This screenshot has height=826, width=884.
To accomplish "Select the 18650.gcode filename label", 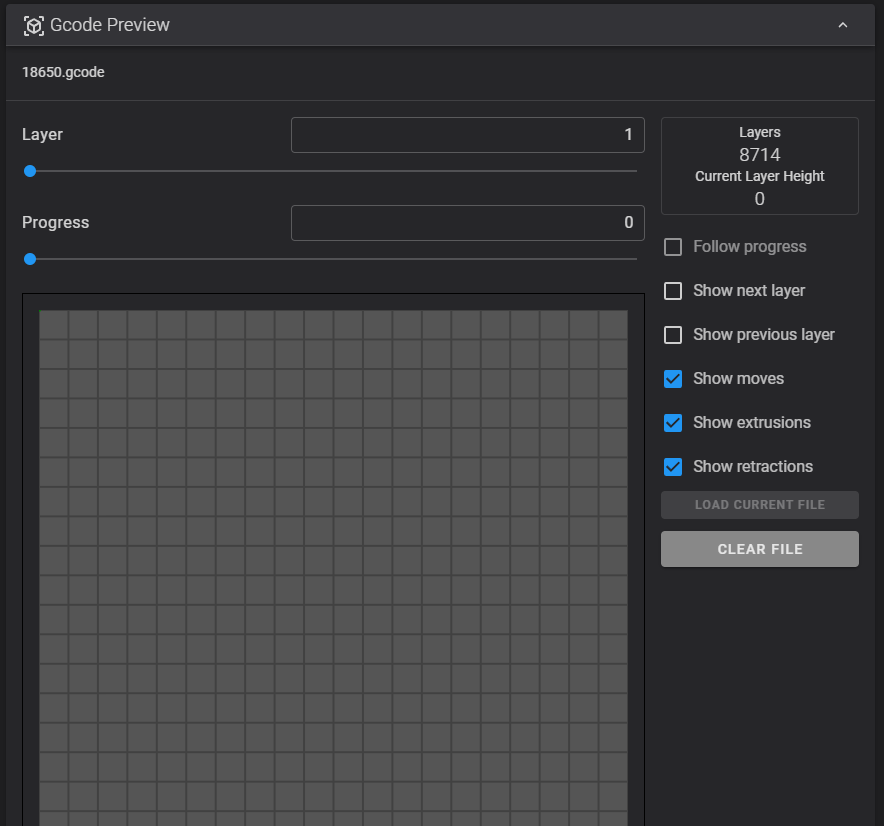I will click(63, 72).
